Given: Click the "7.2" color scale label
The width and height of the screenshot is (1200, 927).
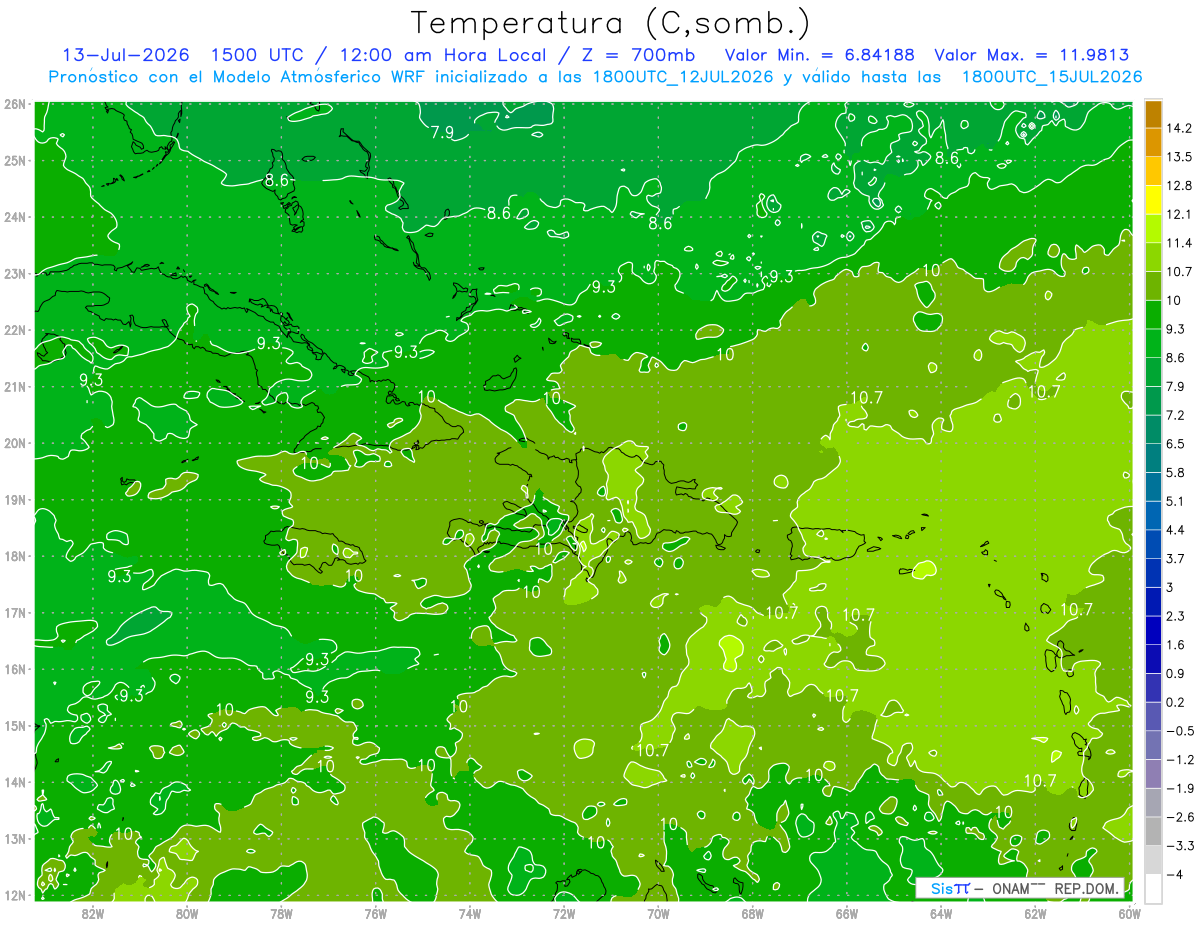Looking at the screenshot, I should pos(1176,415).
